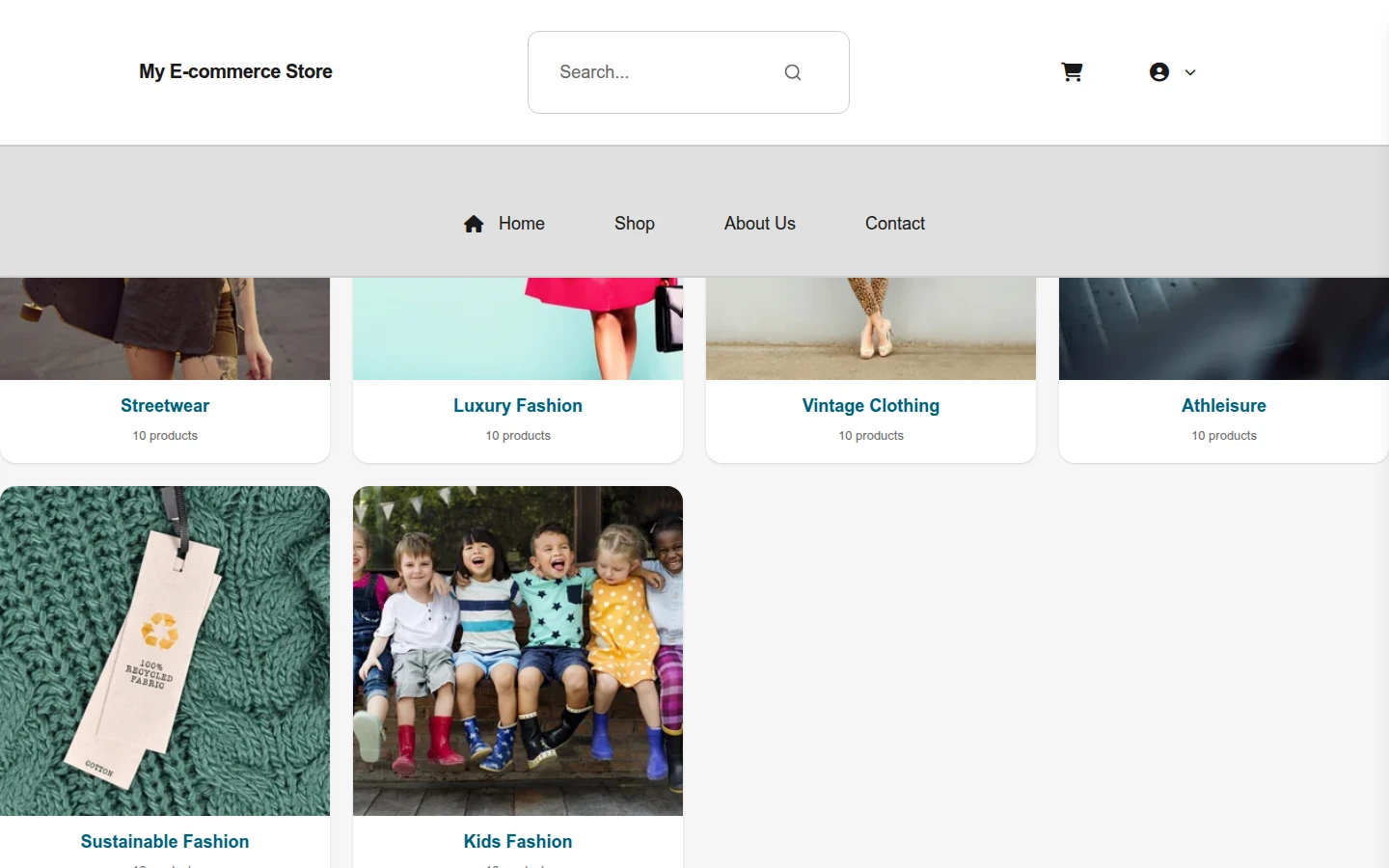Click '10 products' under Athleisure

point(1224,436)
